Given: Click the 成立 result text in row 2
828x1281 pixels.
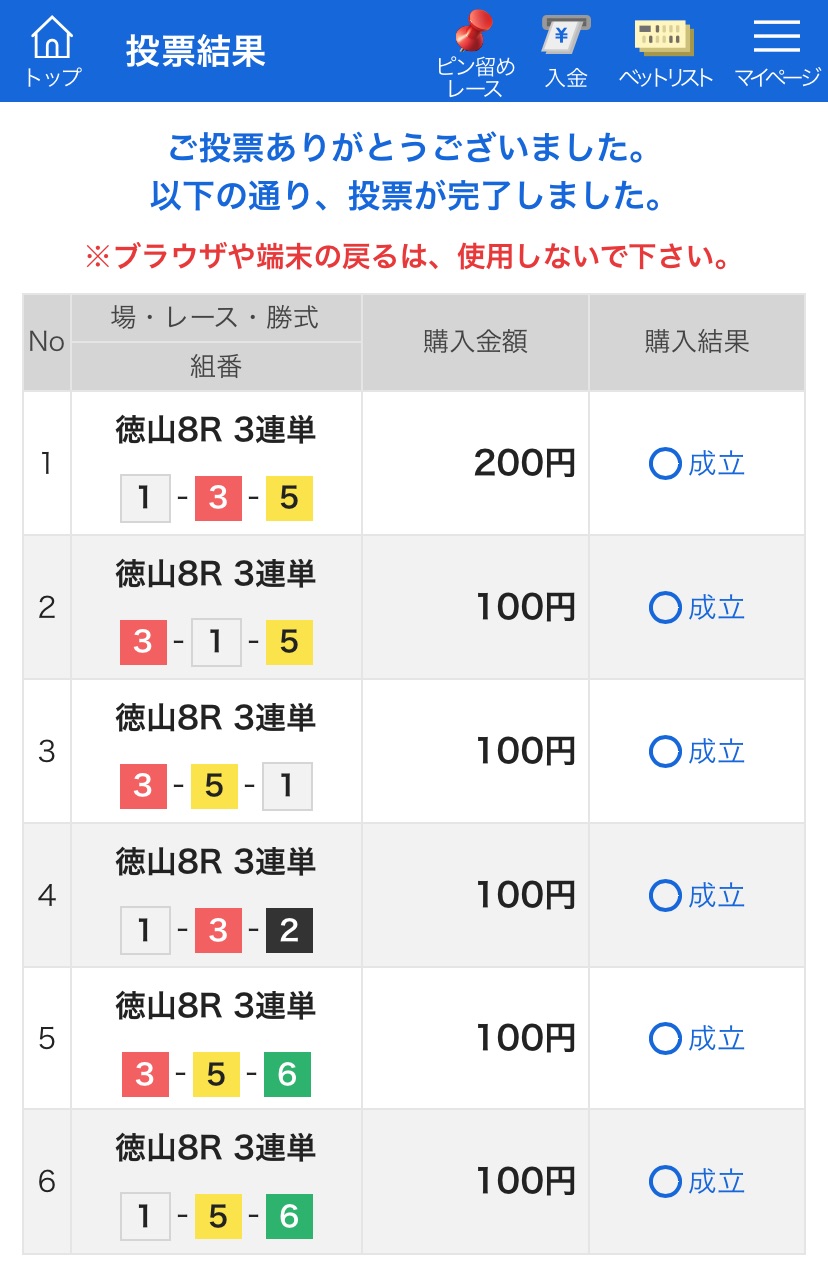Looking at the screenshot, I should click(717, 607).
